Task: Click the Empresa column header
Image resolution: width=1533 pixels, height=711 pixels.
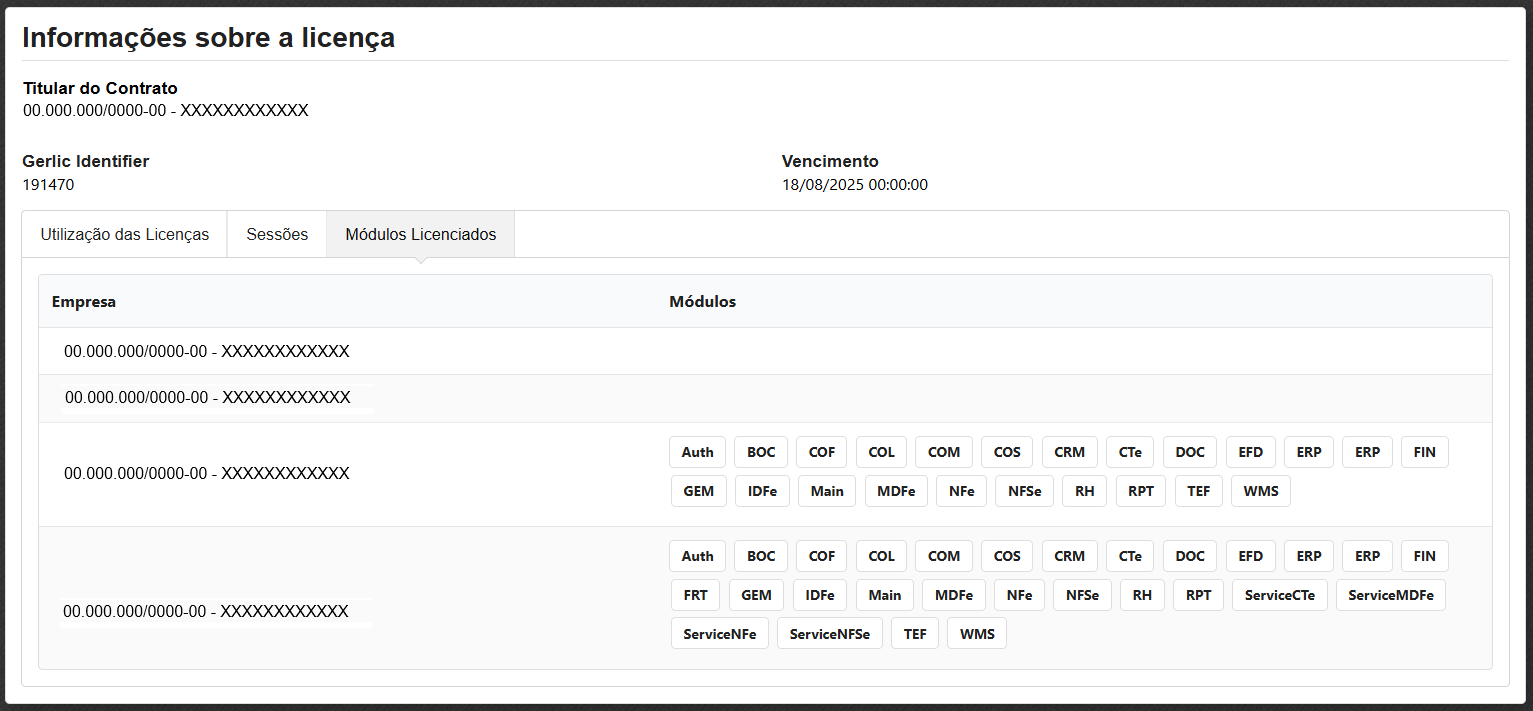Action: pyautogui.click(x=84, y=302)
